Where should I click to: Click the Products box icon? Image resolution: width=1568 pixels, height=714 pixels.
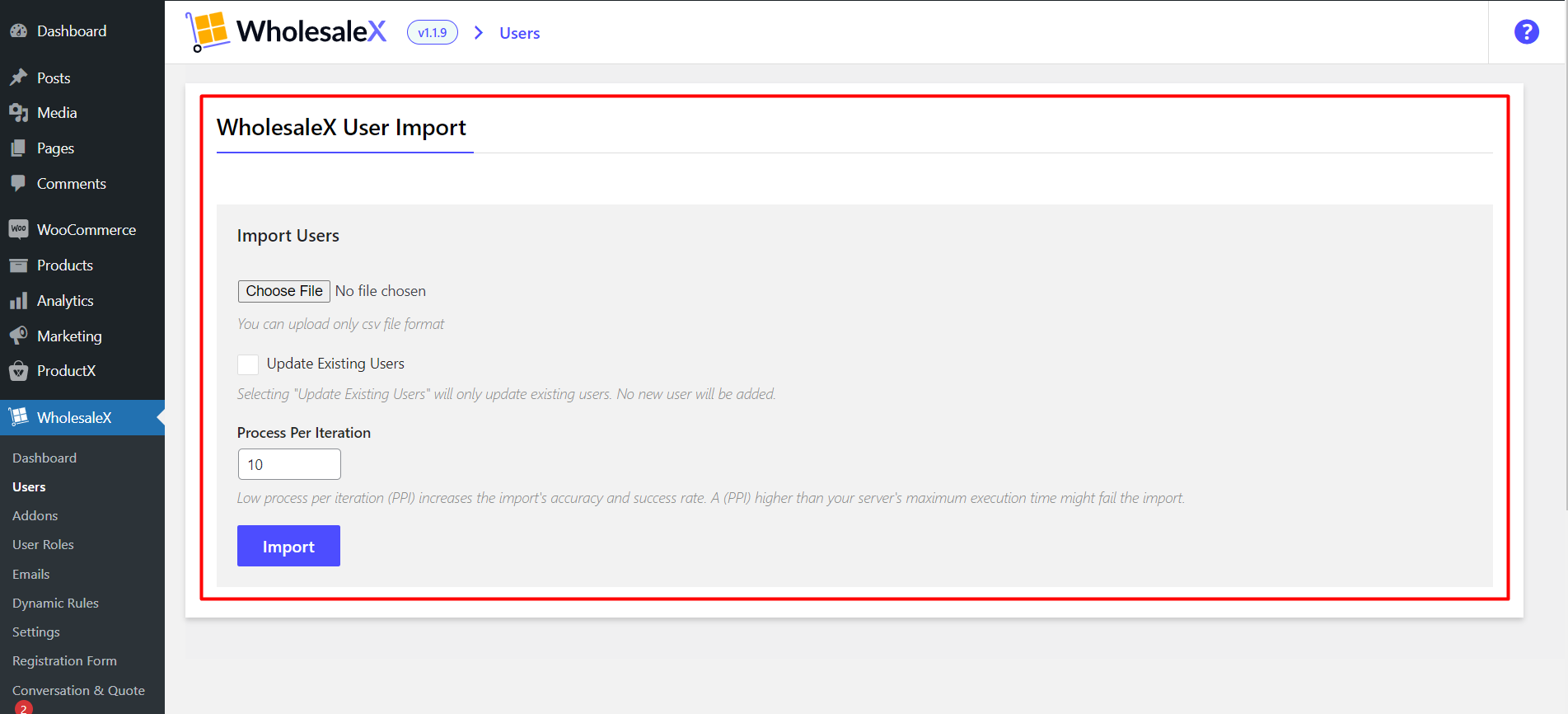(x=18, y=265)
